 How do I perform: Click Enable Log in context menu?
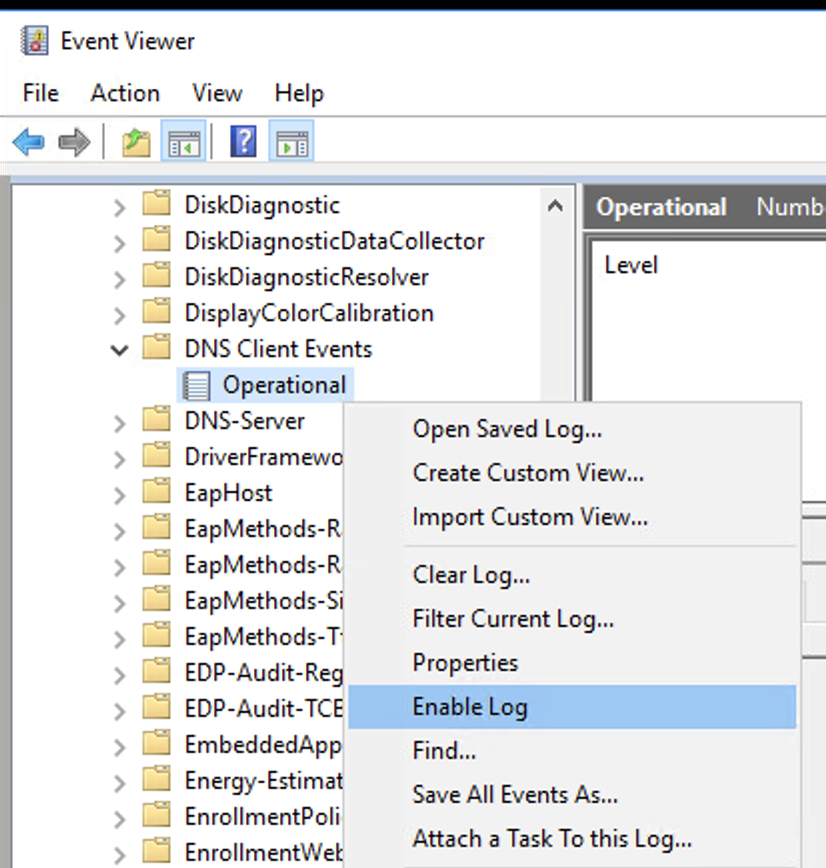pyautogui.click(x=572, y=707)
